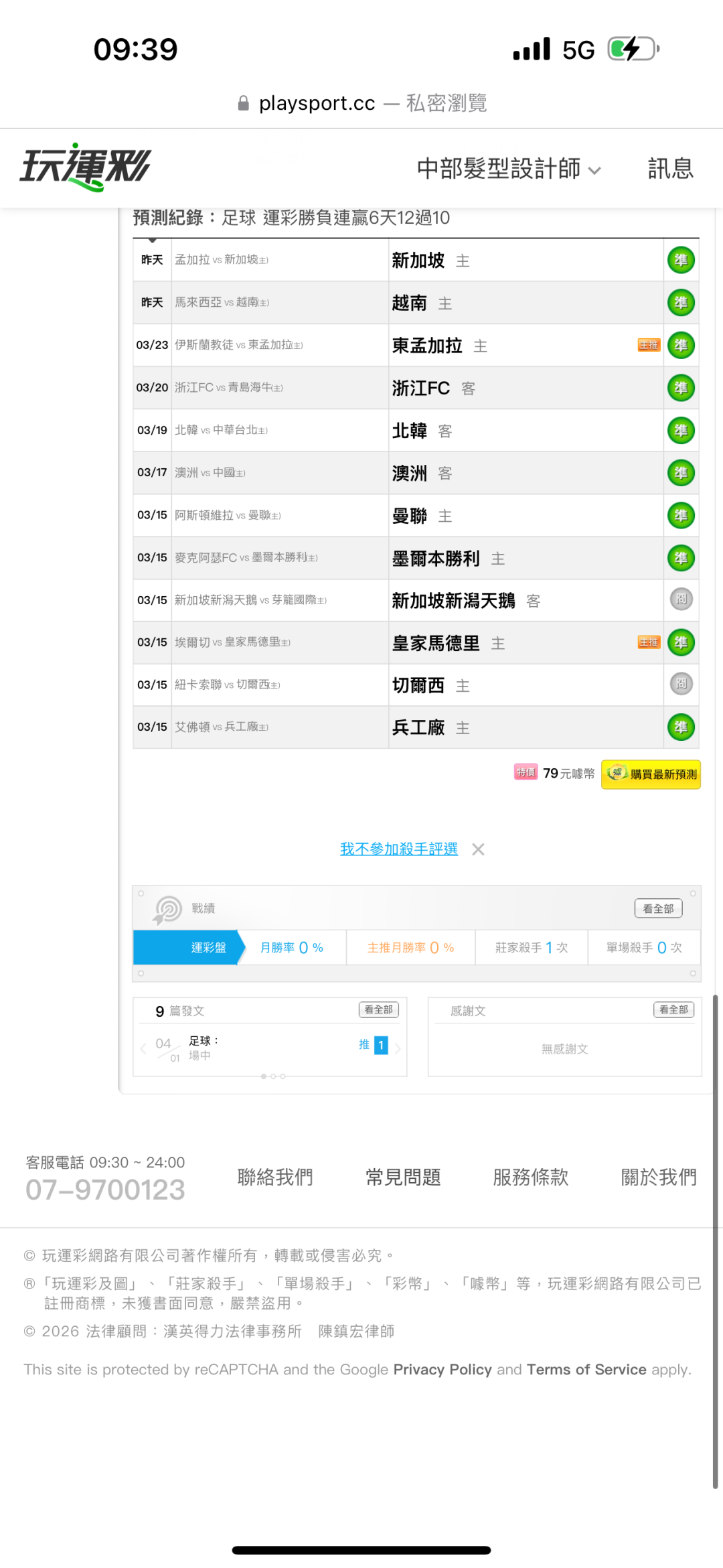Open 服務條款 footer link

(531, 1177)
